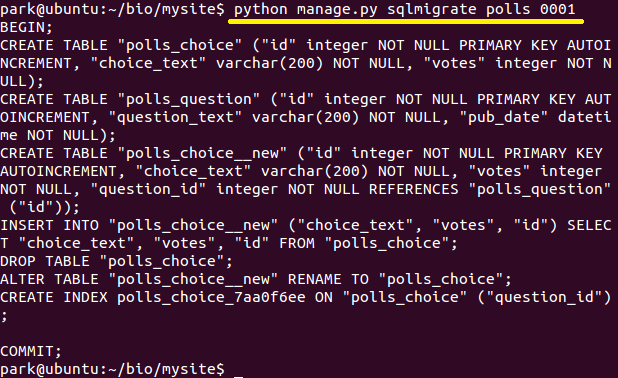This screenshot has height=378, width=618.
Task: Click the top park@ubuntu prompt text
Action: coord(112,9)
